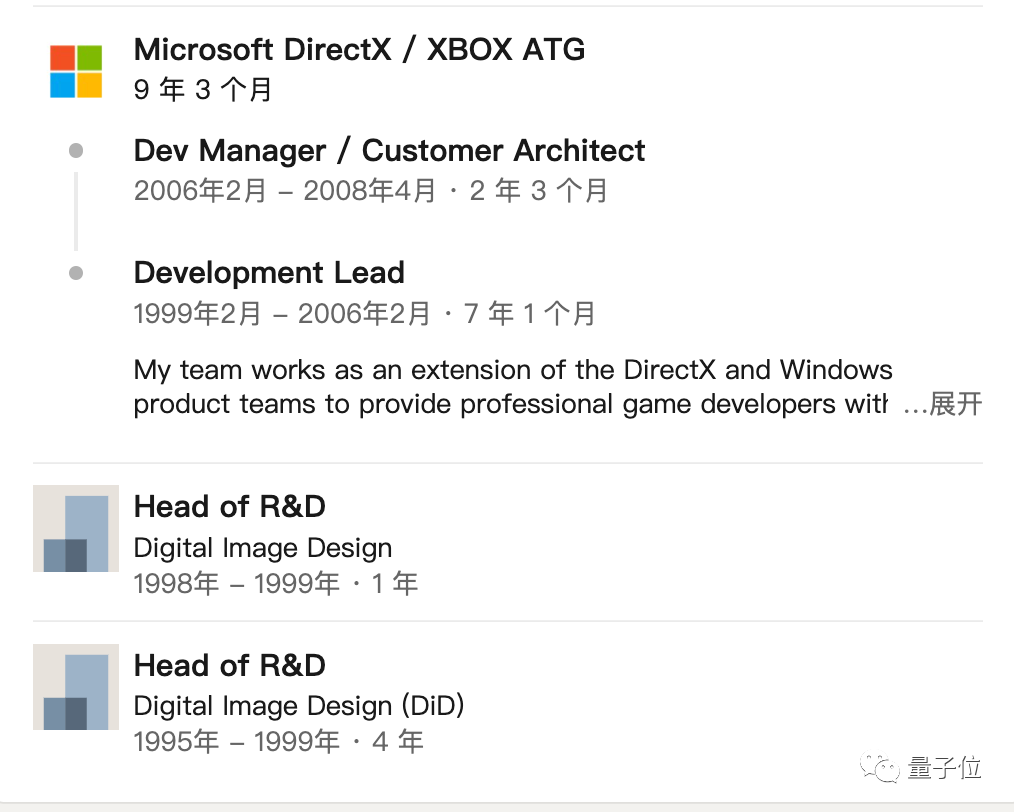Click the WeChat icon in the watermark
Image resolution: width=1014 pixels, height=812 pixels.
[x=884, y=768]
